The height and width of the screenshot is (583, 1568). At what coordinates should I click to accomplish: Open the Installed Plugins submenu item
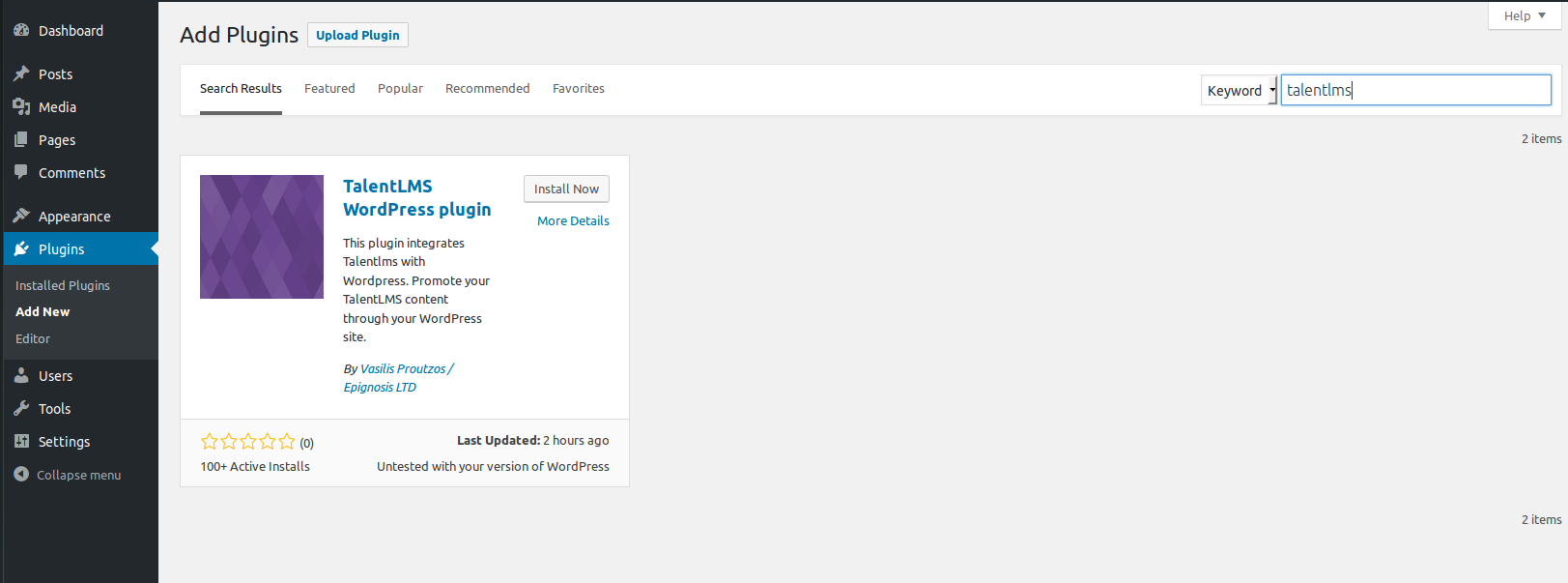pyautogui.click(x=63, y=286)
